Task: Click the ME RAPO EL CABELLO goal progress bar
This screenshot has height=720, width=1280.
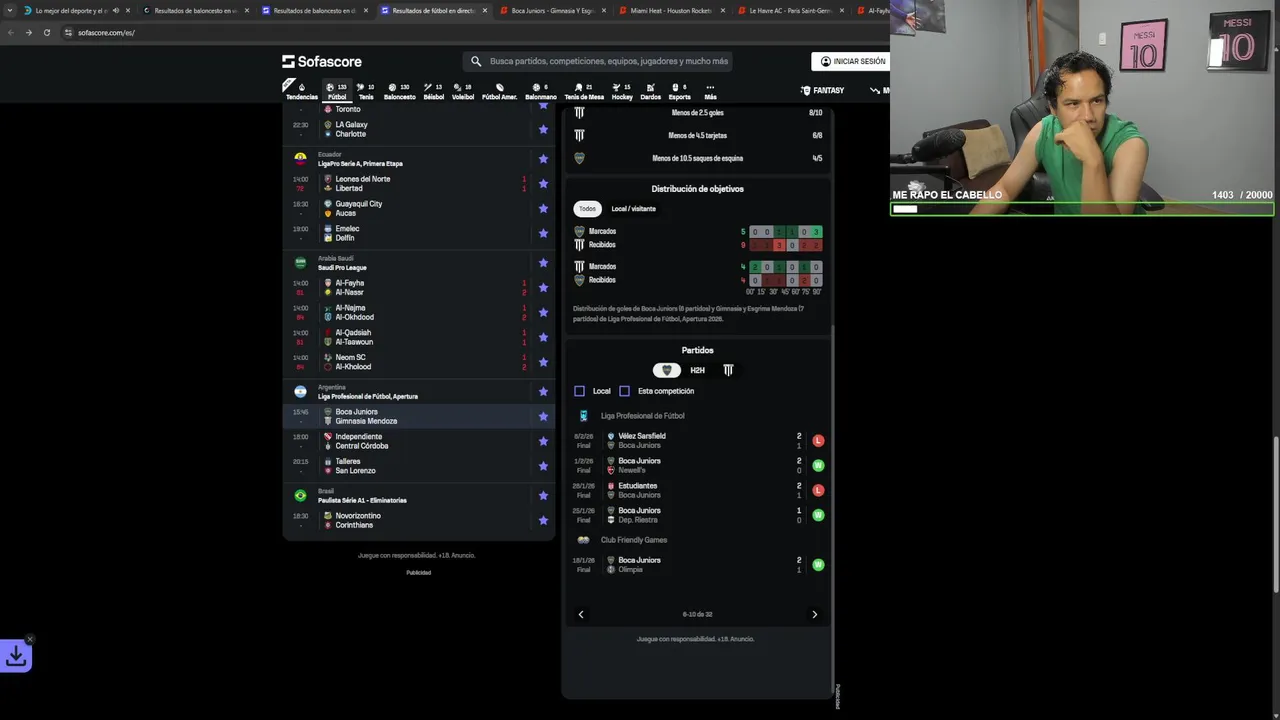Action: [1083, 209]
